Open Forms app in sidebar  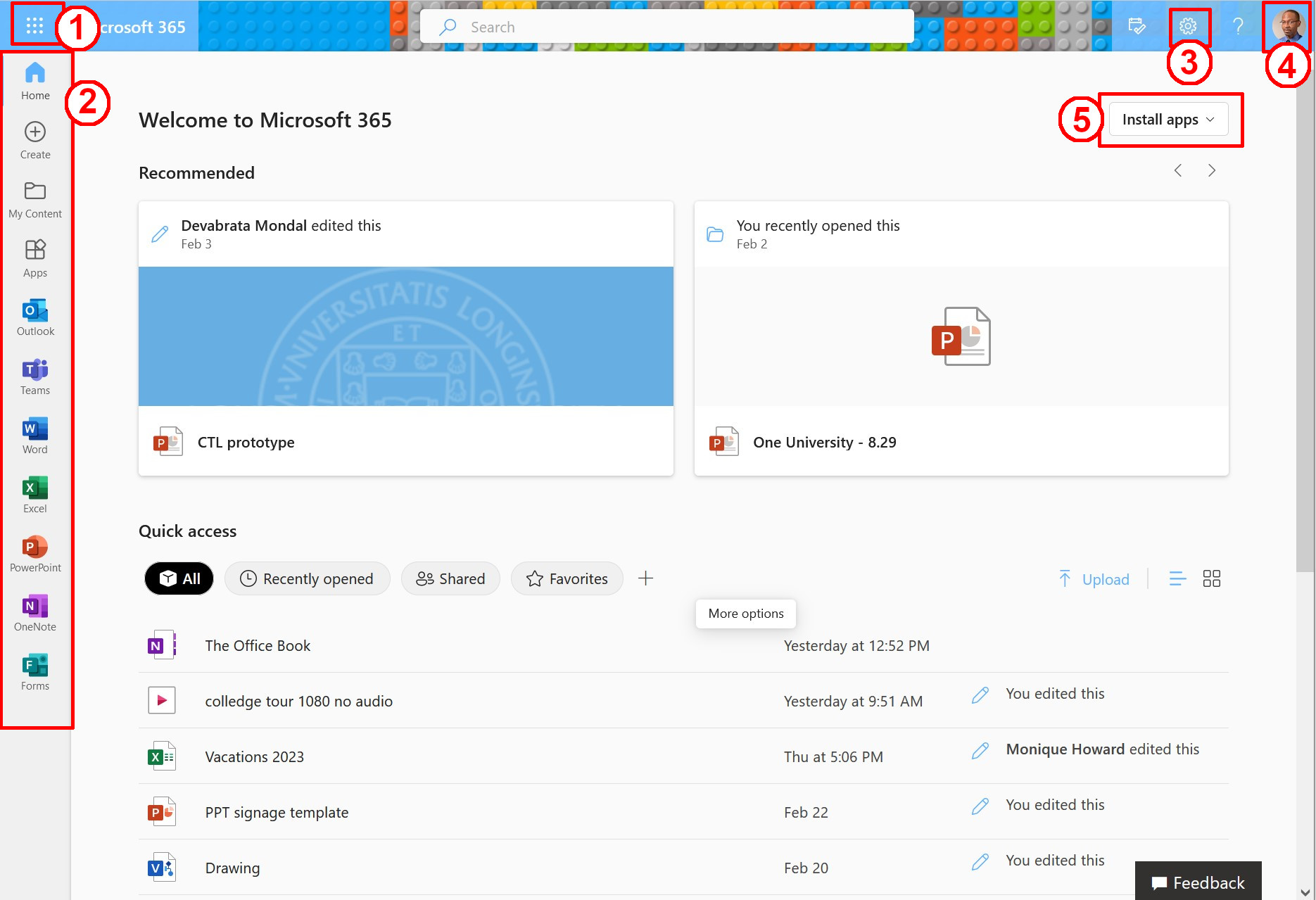tap(35, 672)
